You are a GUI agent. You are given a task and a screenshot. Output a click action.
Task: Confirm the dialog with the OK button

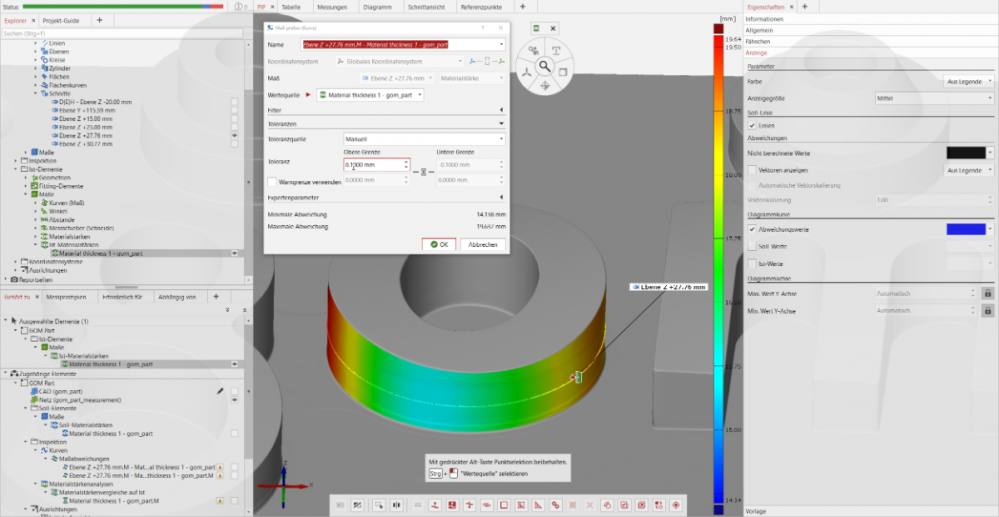click(x=437, y=244)
